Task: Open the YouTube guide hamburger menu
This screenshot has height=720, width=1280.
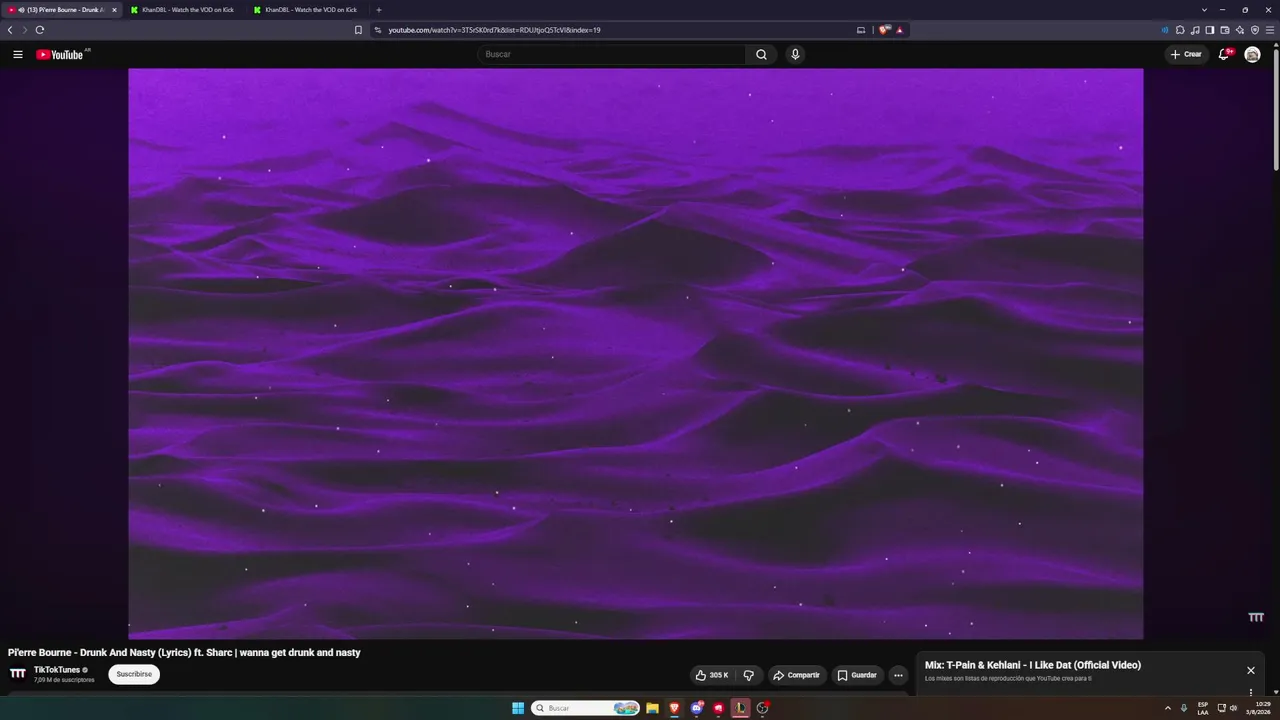Action: click(x=18, y=54)
